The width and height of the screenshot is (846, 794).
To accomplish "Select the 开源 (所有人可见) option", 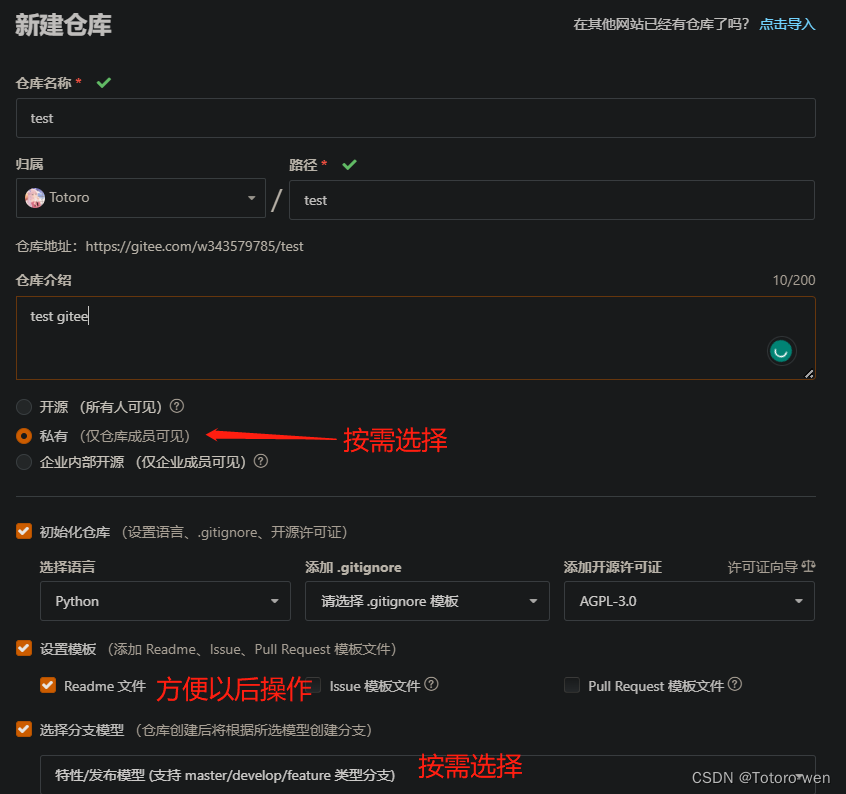I will [24, 406].
